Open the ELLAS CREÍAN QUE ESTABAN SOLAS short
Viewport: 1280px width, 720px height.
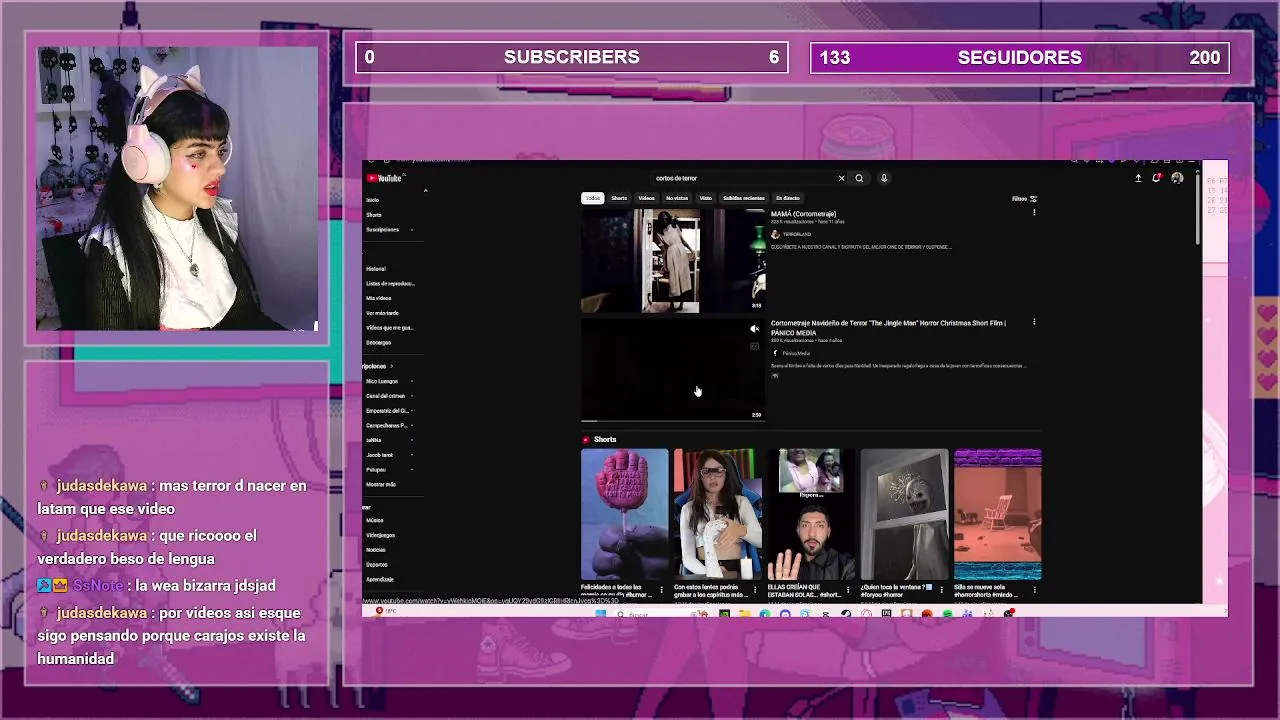click(810, 515)
